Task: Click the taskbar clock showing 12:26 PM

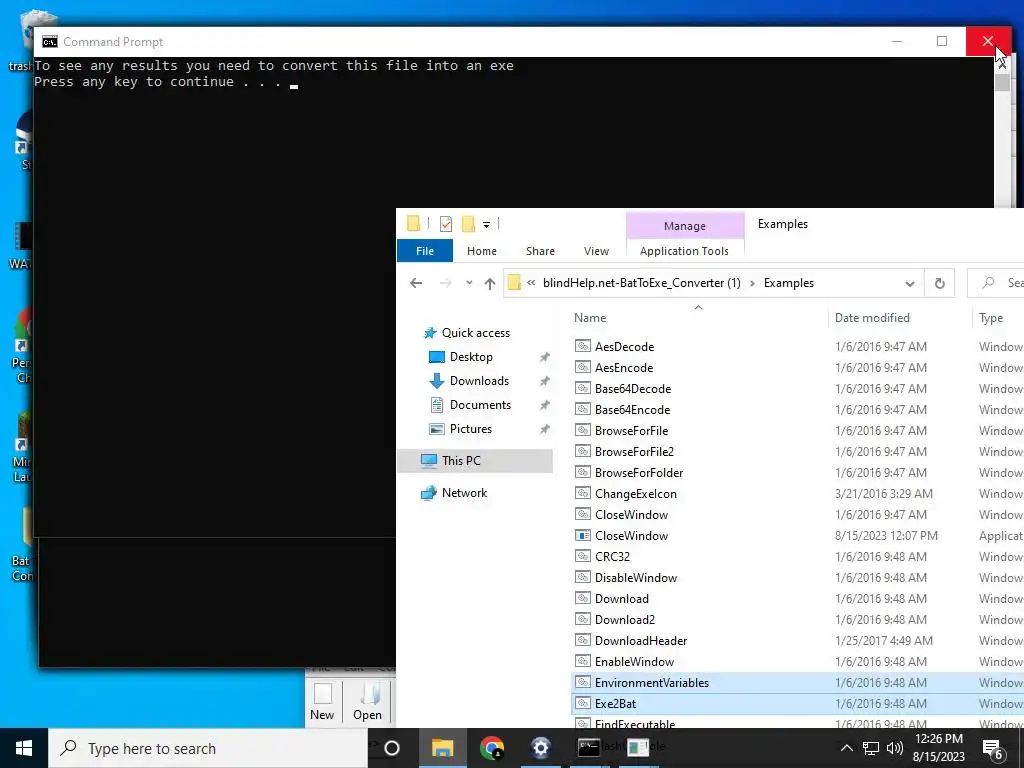Action: (x=938, y=748)
